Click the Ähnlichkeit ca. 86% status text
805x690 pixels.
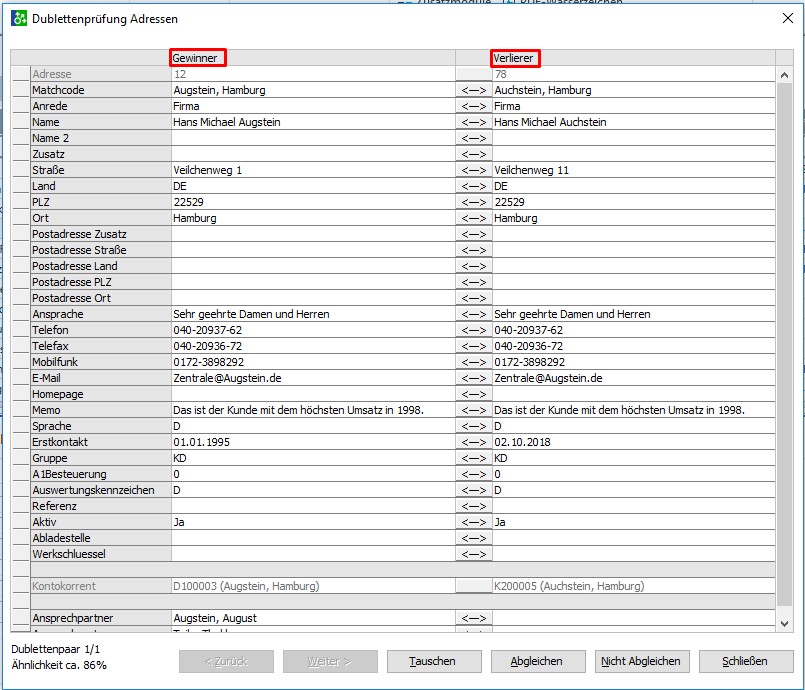[59, 665]
